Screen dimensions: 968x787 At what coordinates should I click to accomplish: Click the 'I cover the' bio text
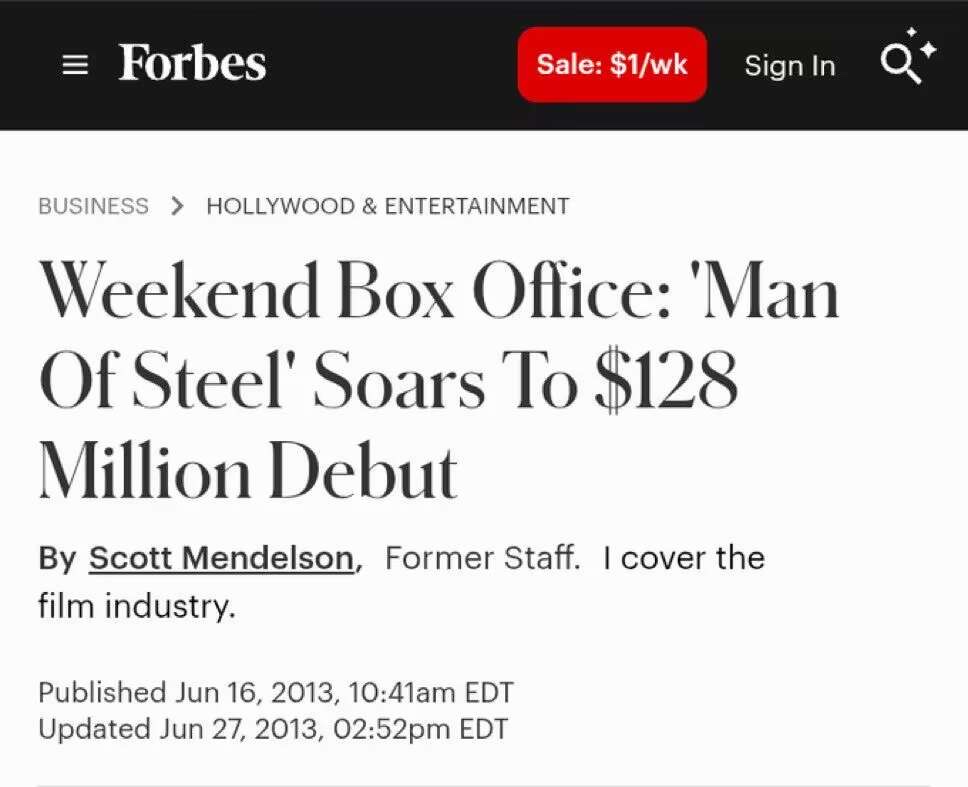[683, 558]
